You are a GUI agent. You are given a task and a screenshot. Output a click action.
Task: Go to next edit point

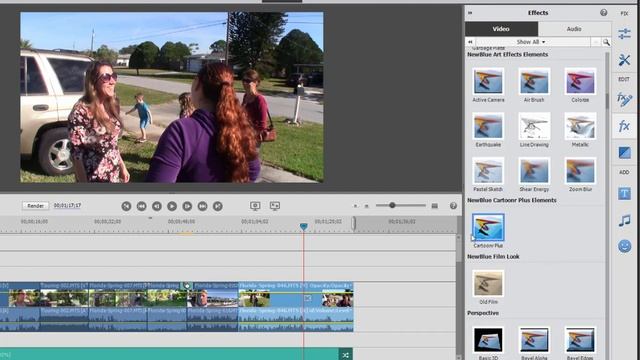pyautogui.click(x=218, y=206)
